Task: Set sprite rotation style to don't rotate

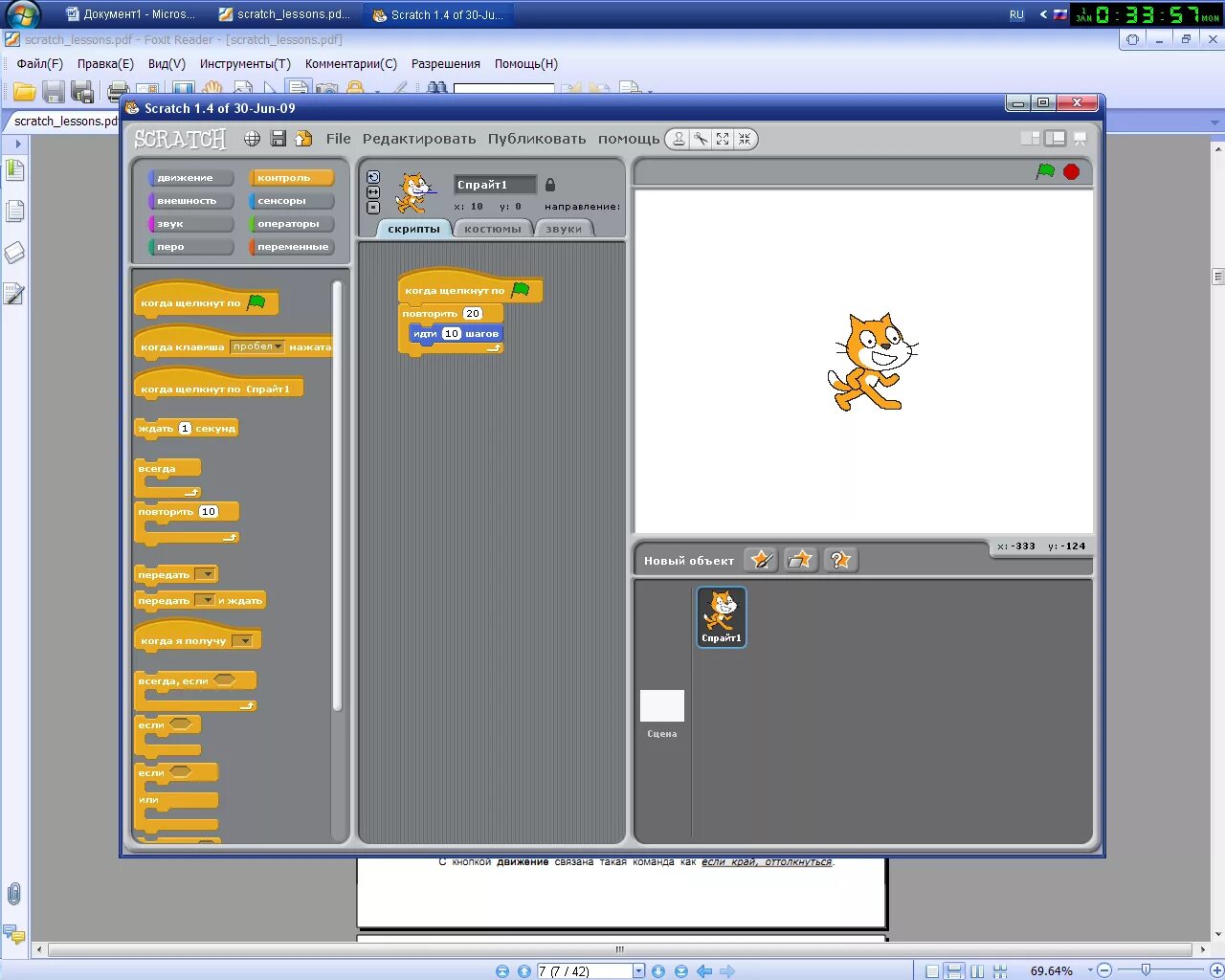Action: click(373, 208)
